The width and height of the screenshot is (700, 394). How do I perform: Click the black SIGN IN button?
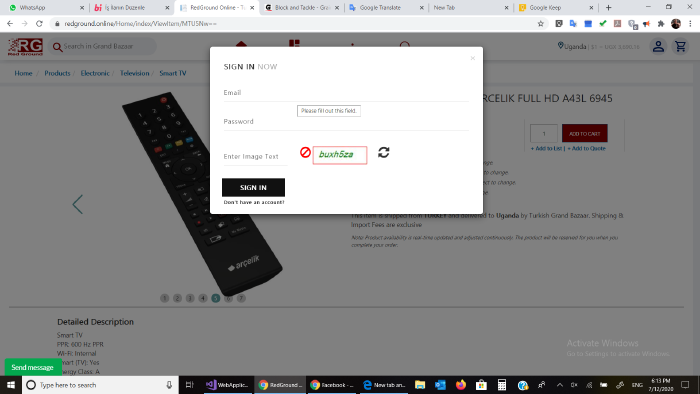click(x=253, y=187)
